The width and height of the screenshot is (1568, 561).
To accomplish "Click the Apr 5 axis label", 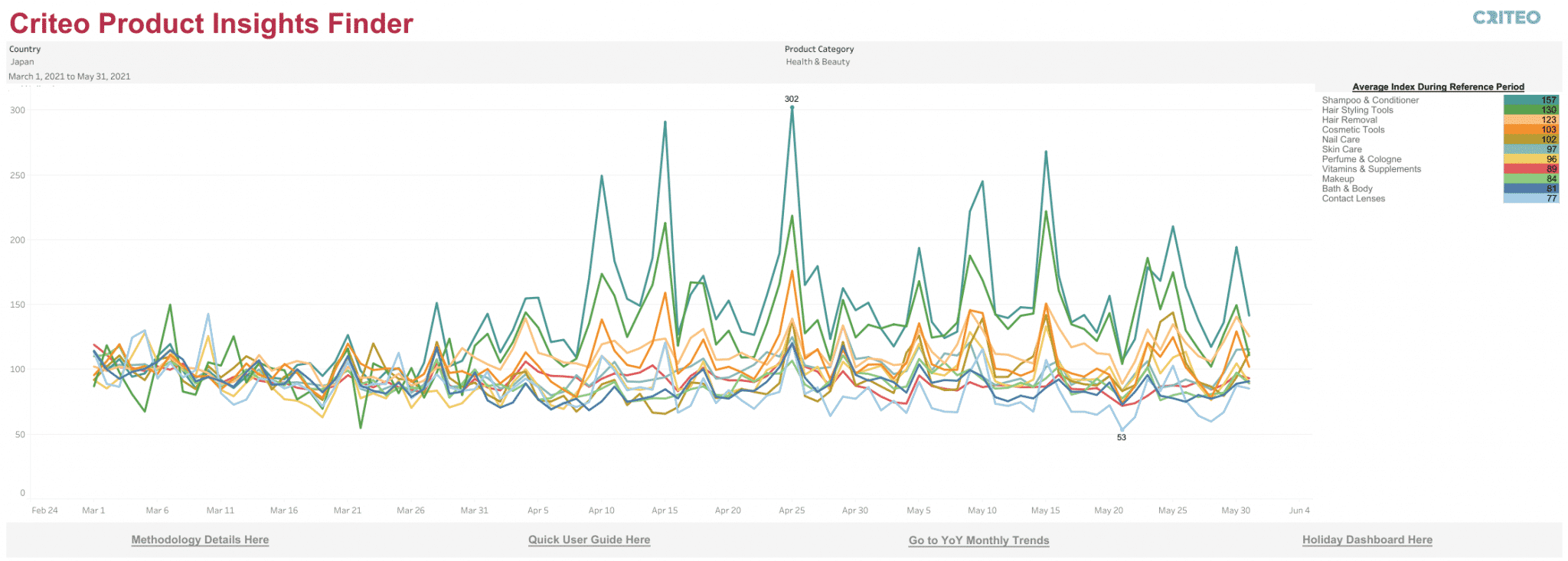I will point(538,510).
